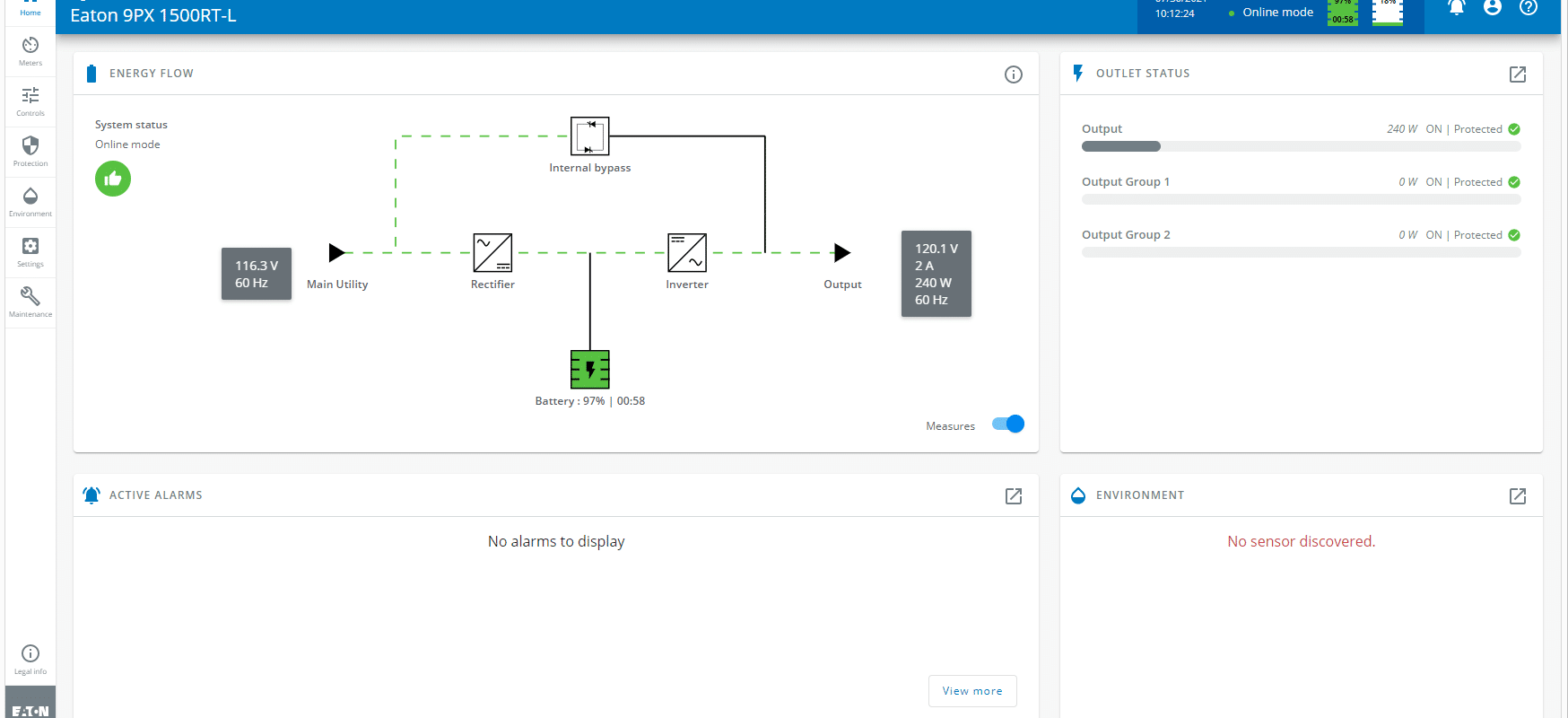Image resolution: width=1568 pixels, height=718 pixels.
Task: Click the Output row green protected check
Action: tap(1514, 129)
